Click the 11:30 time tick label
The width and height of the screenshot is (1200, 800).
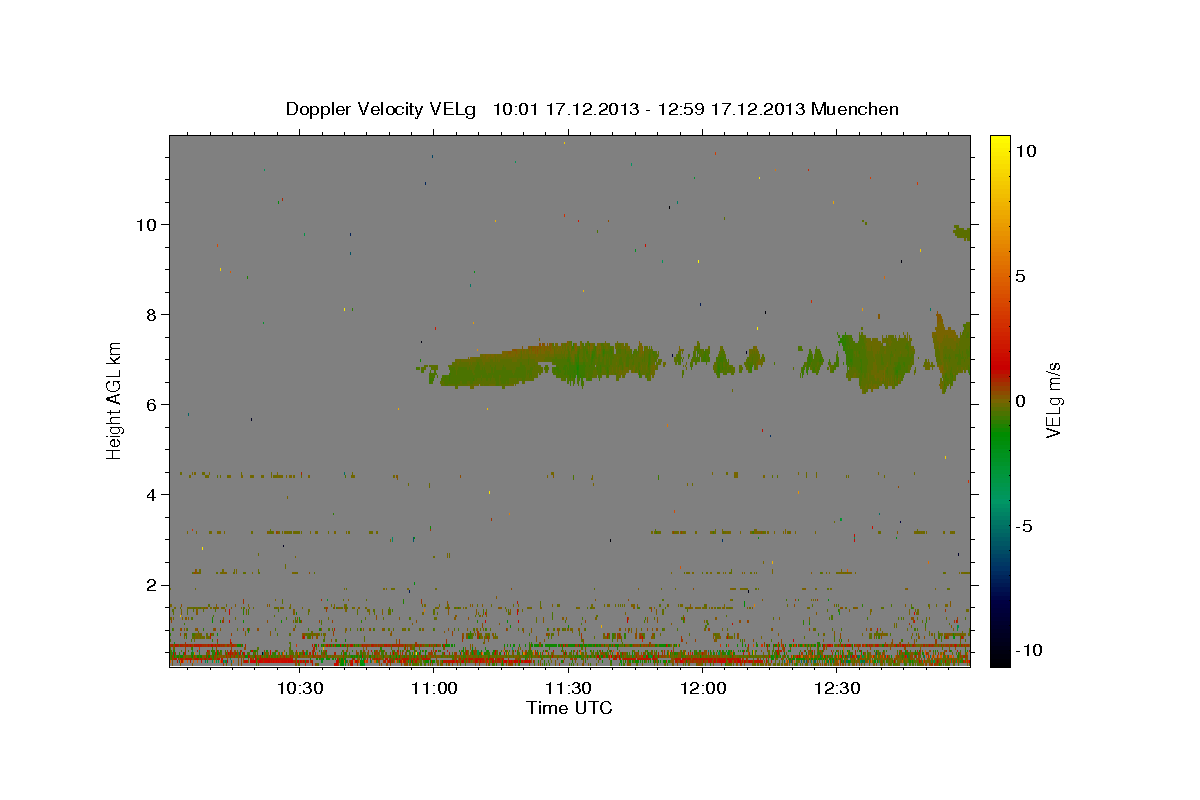point(569,688)
